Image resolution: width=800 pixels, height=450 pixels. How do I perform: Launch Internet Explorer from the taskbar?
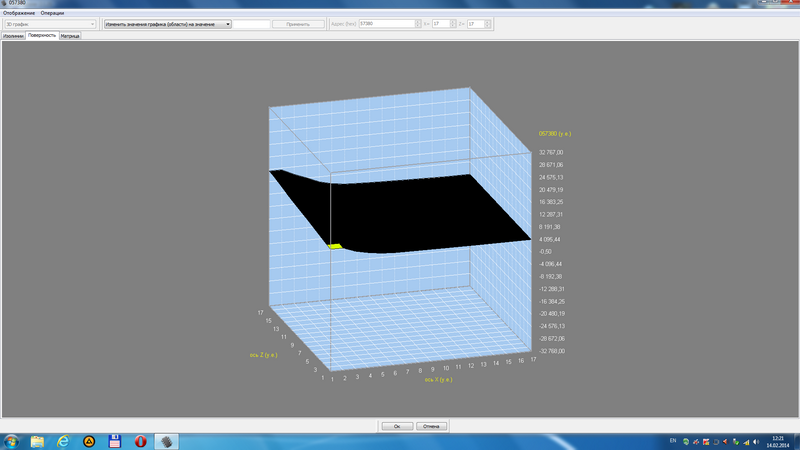pyautogui.click(x=63, y=441)
